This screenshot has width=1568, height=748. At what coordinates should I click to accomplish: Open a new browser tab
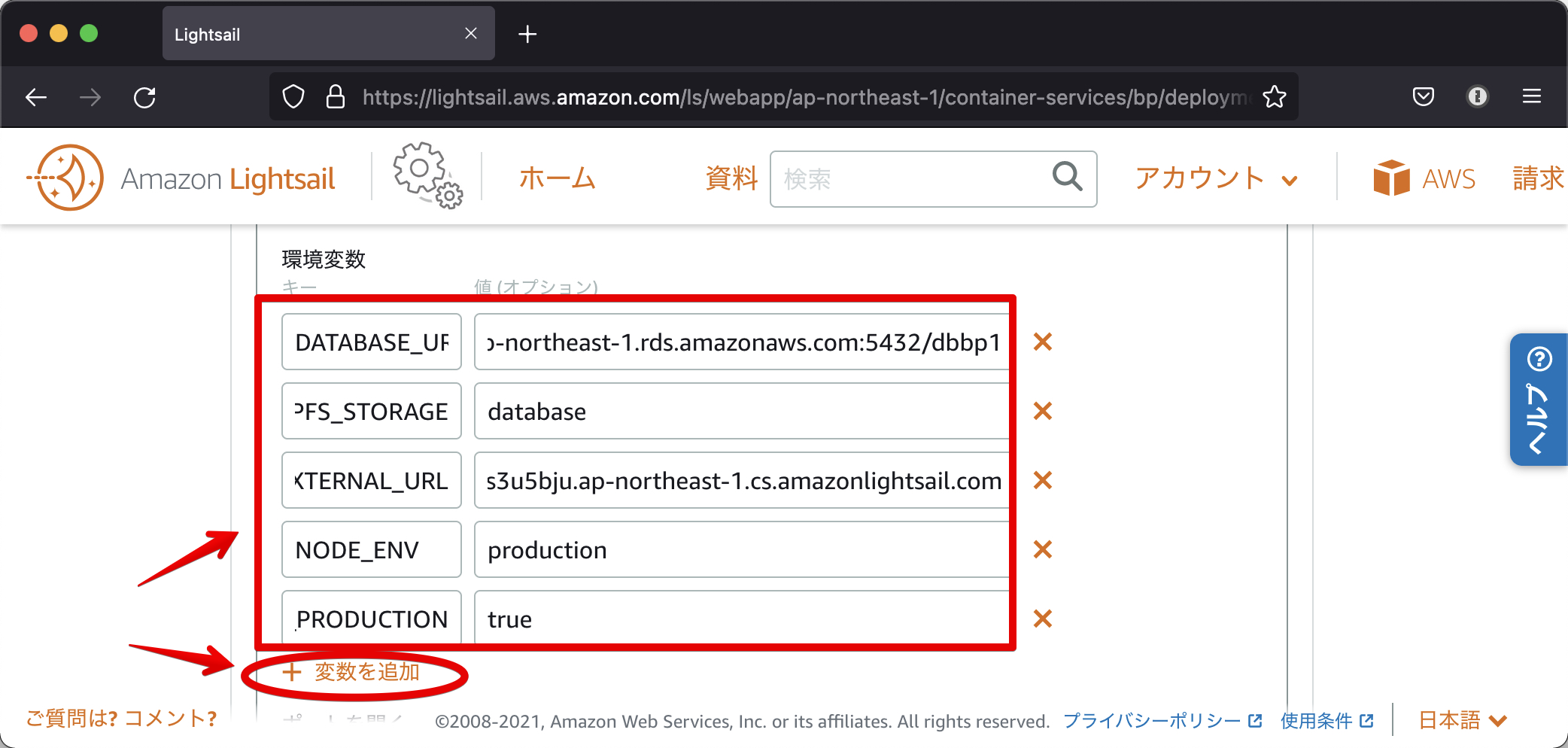click(x=527, y=34)
